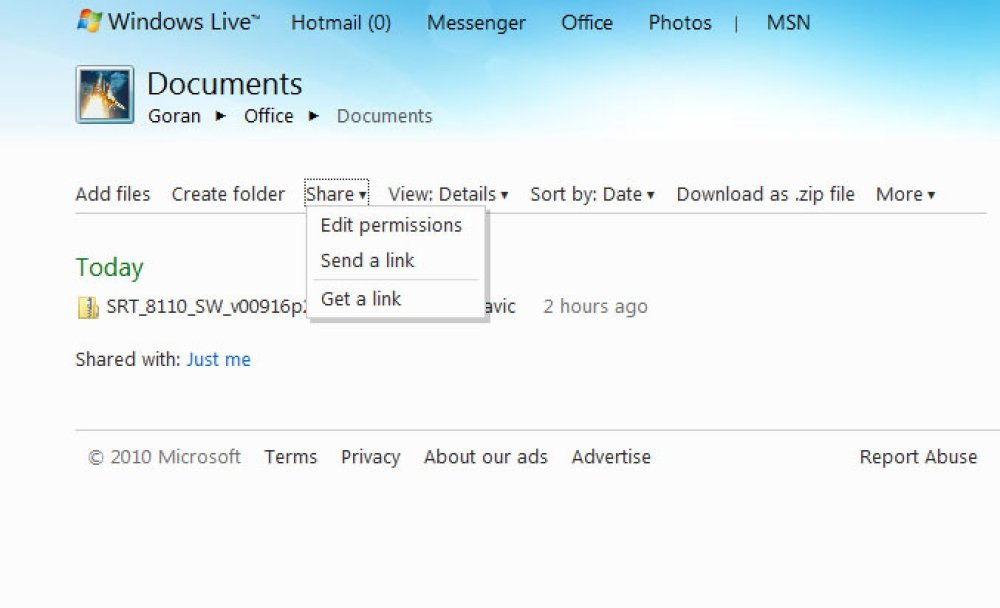Open Hotmail (0) inbox
Screen dimensions: 1000x608
[x=341, y=23]
